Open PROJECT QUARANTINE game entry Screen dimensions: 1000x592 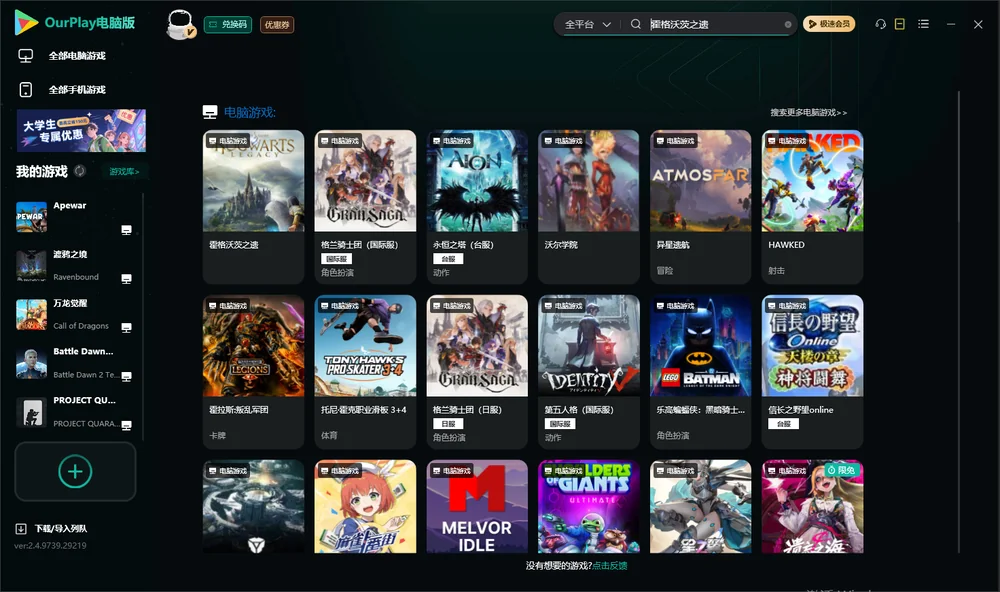pos(75,412)
